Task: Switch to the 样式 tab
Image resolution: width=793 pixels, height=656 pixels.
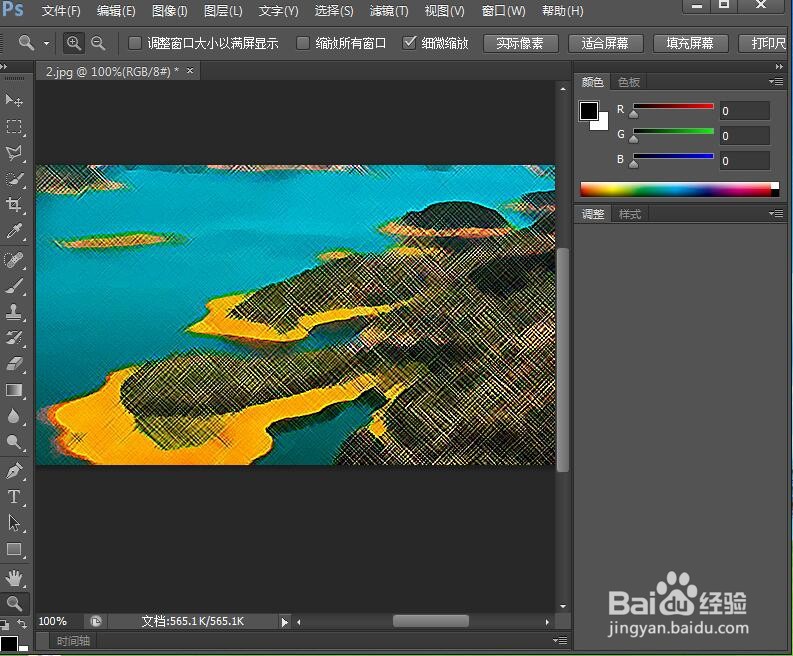Action: tap(630, 214)
